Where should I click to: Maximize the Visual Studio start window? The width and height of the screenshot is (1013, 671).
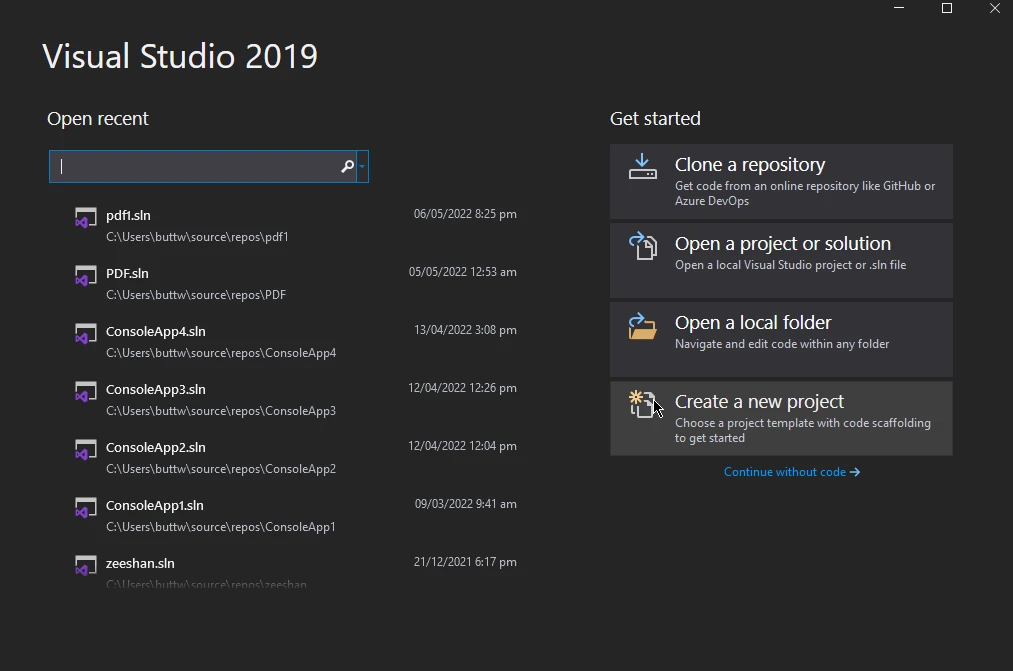pos(947,9)
